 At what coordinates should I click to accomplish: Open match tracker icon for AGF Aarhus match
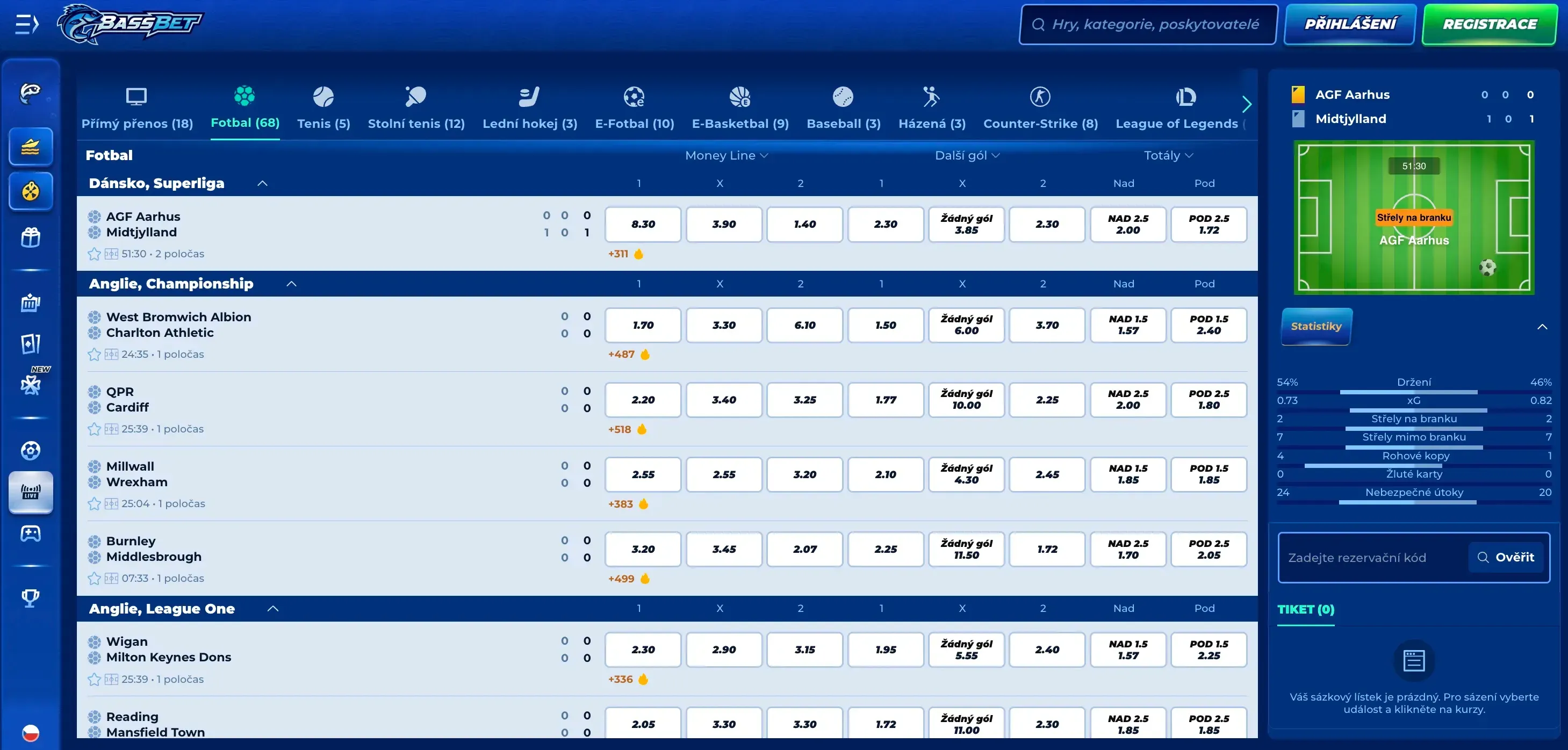click(111, 254)
